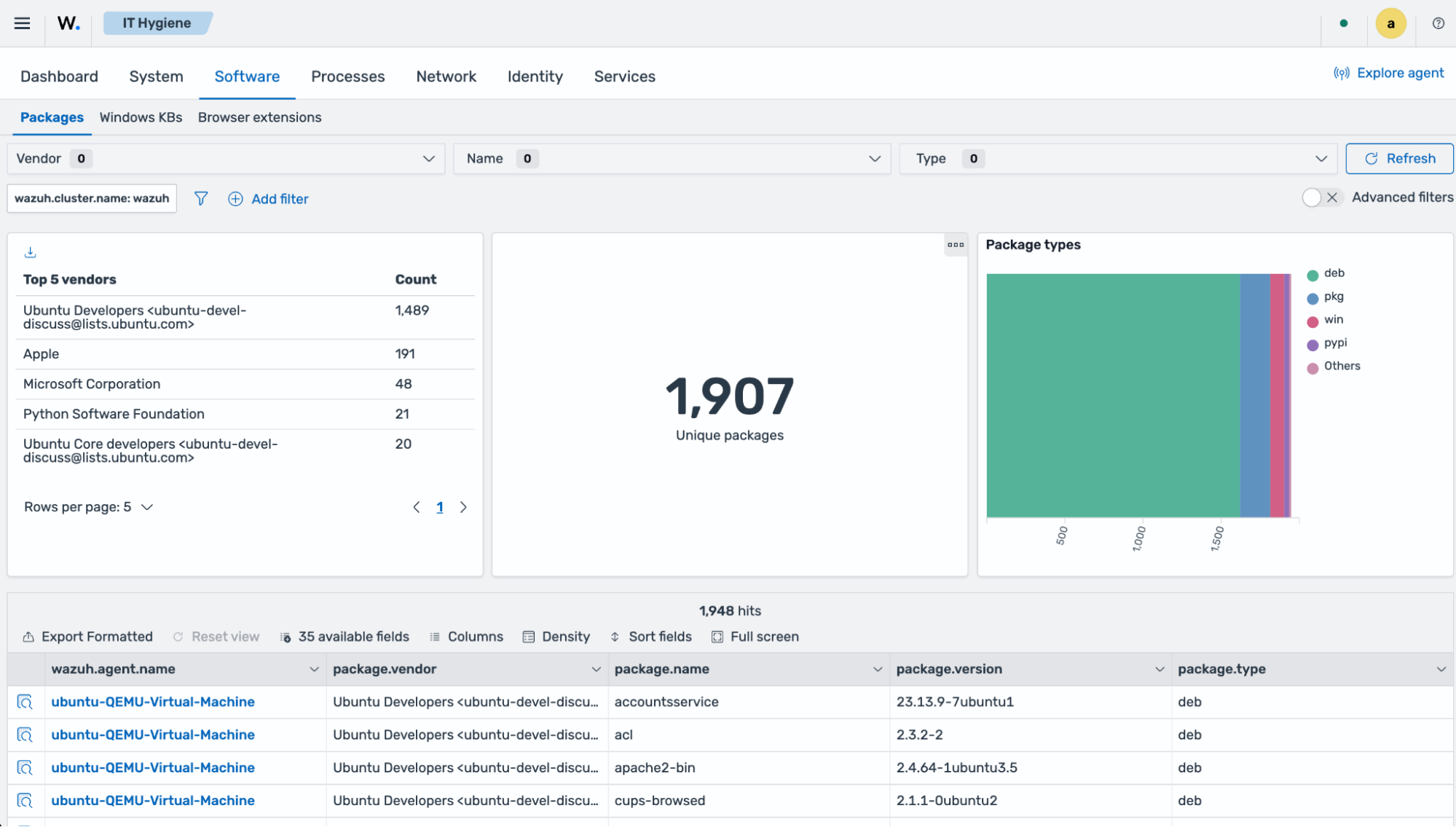This screenshot has height=827, width=1456.
Task: Click the Wazuh W. logo
Action: 68,23
